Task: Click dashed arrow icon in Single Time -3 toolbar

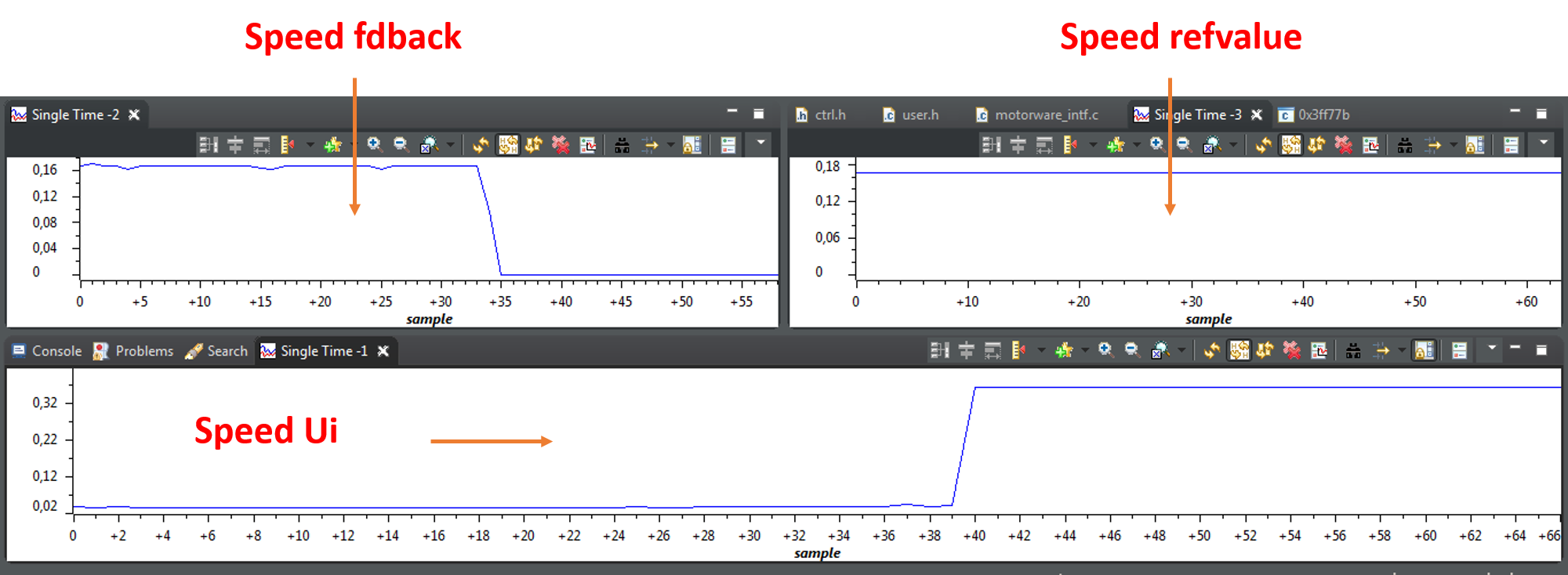Action: point(1432,145)
